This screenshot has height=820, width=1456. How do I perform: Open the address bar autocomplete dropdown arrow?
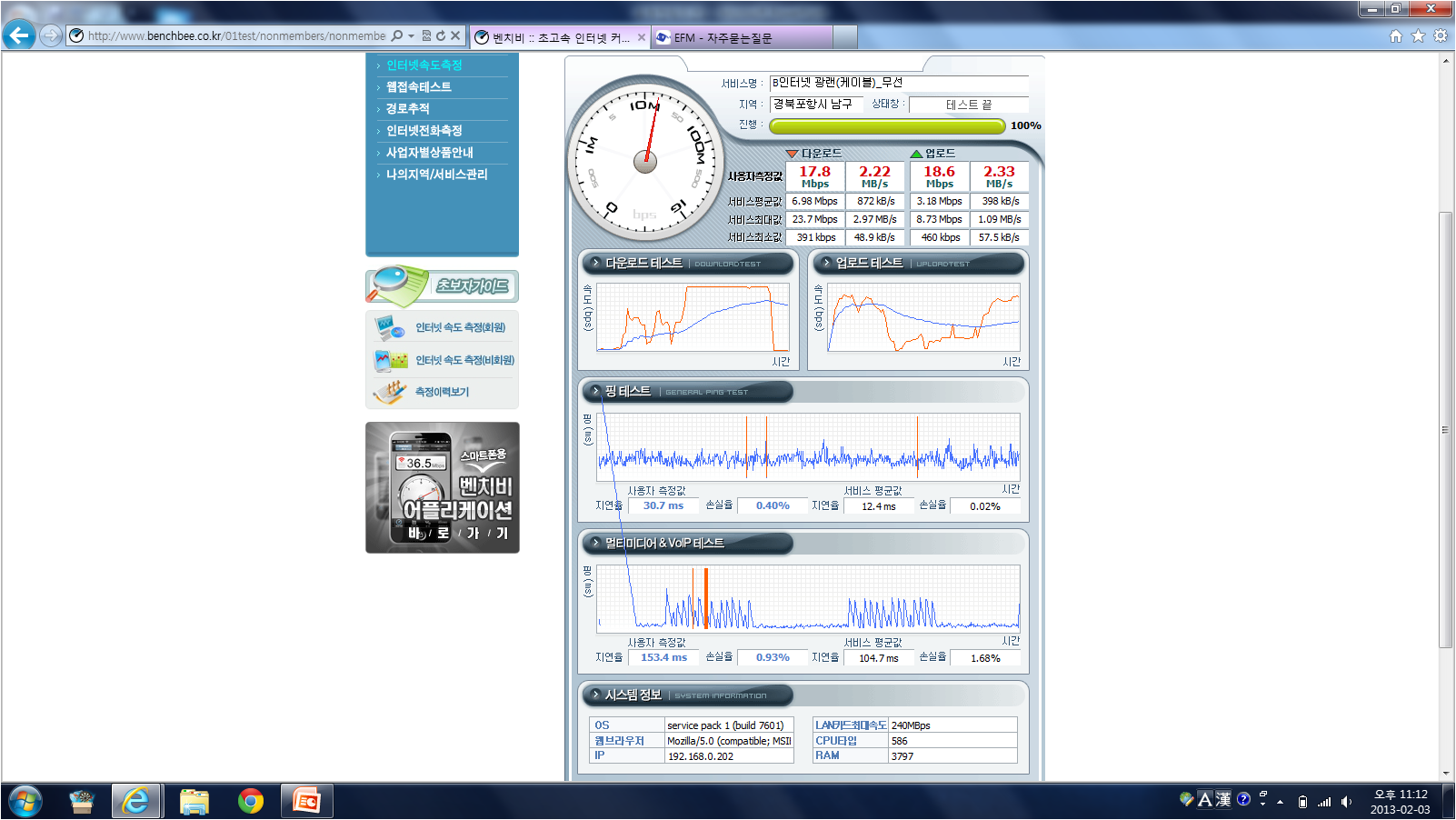tap(411, 36)
